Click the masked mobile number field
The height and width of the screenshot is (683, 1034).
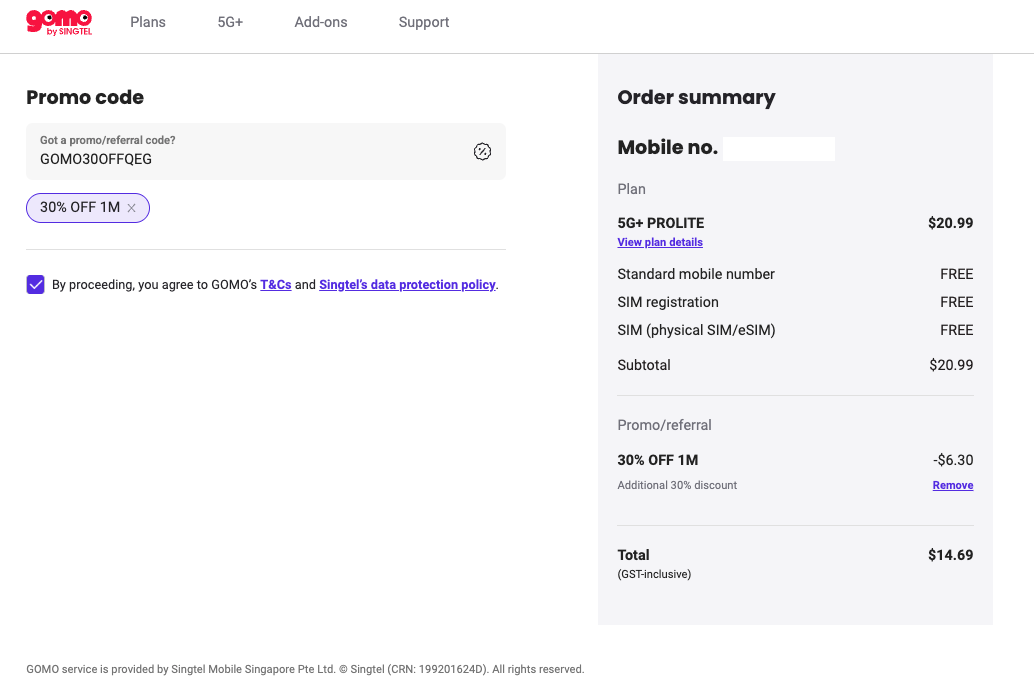pyautogui.click(x=779, y=149)
